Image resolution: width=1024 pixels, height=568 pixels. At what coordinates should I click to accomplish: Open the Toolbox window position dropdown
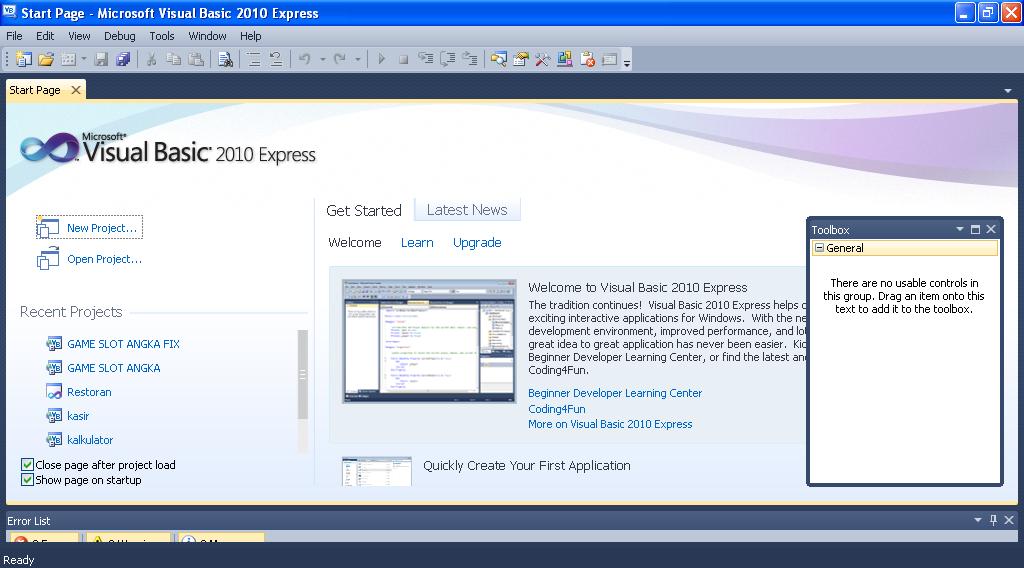960,229
